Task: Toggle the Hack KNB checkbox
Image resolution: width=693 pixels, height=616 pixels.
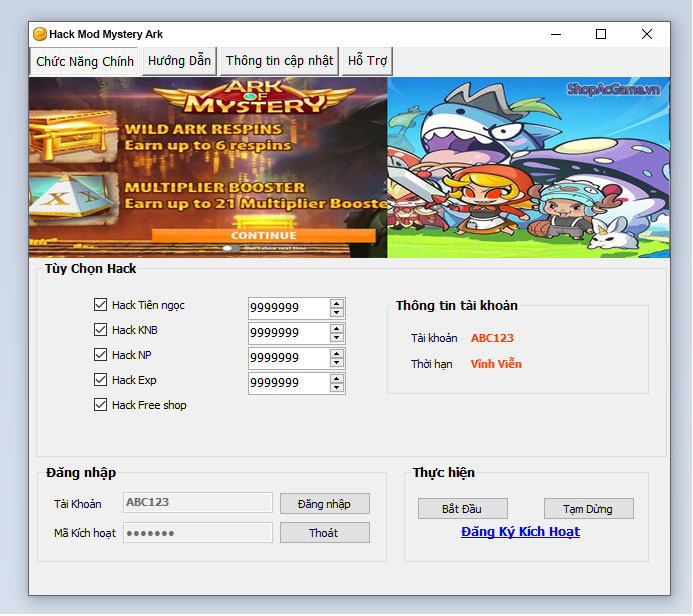Action: 100,330
